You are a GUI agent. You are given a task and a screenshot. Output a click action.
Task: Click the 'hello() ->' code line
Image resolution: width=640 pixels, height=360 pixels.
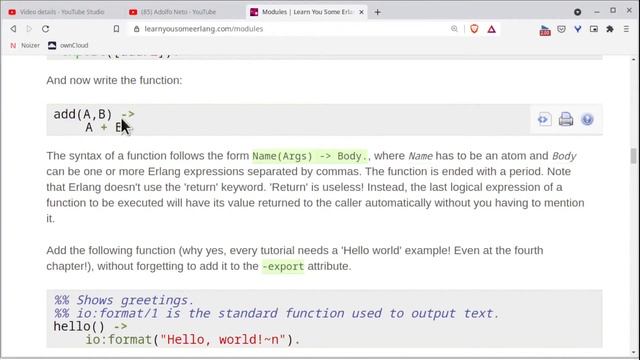[x=90, y=327]
